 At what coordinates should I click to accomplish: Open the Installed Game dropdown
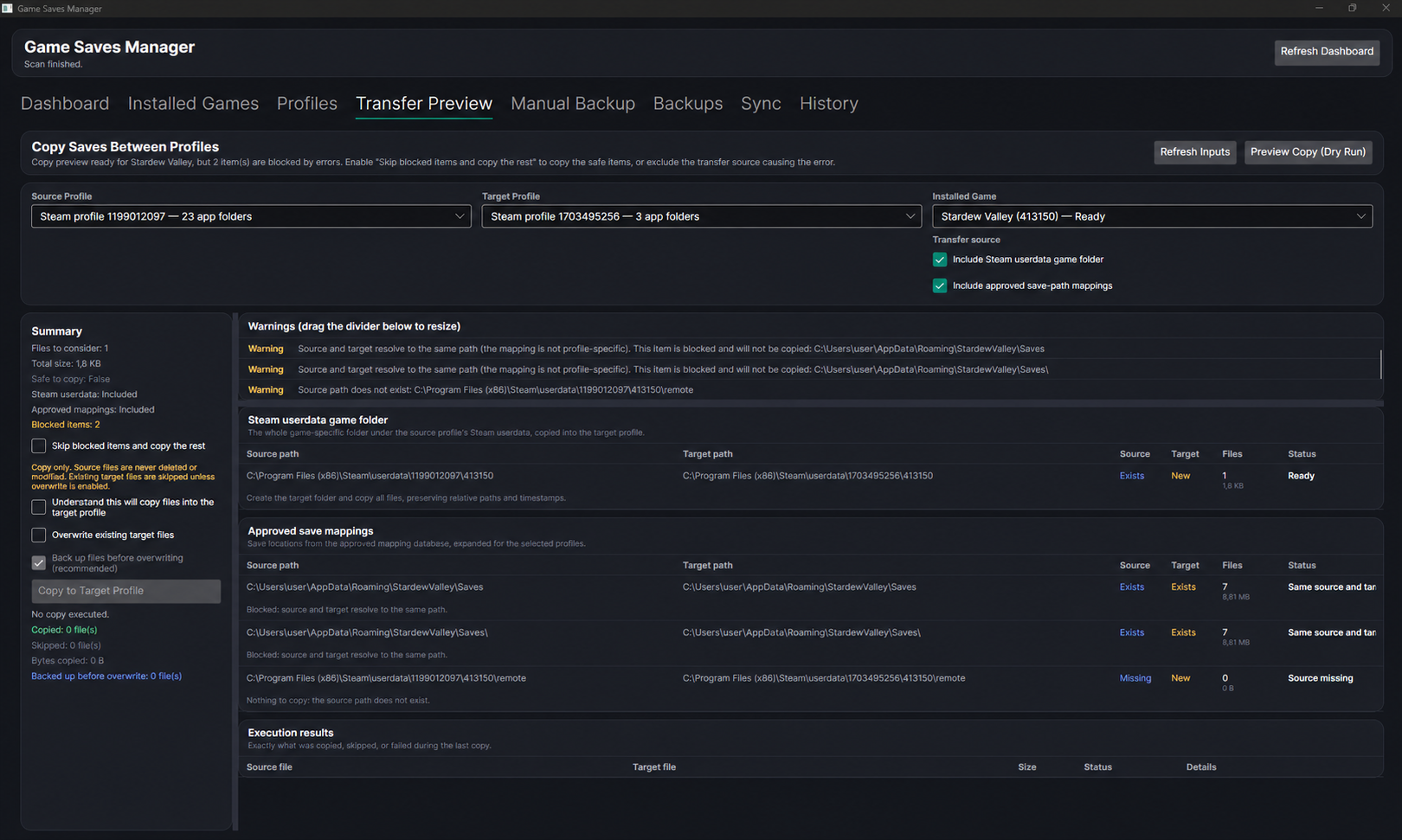coord(1152,216)
